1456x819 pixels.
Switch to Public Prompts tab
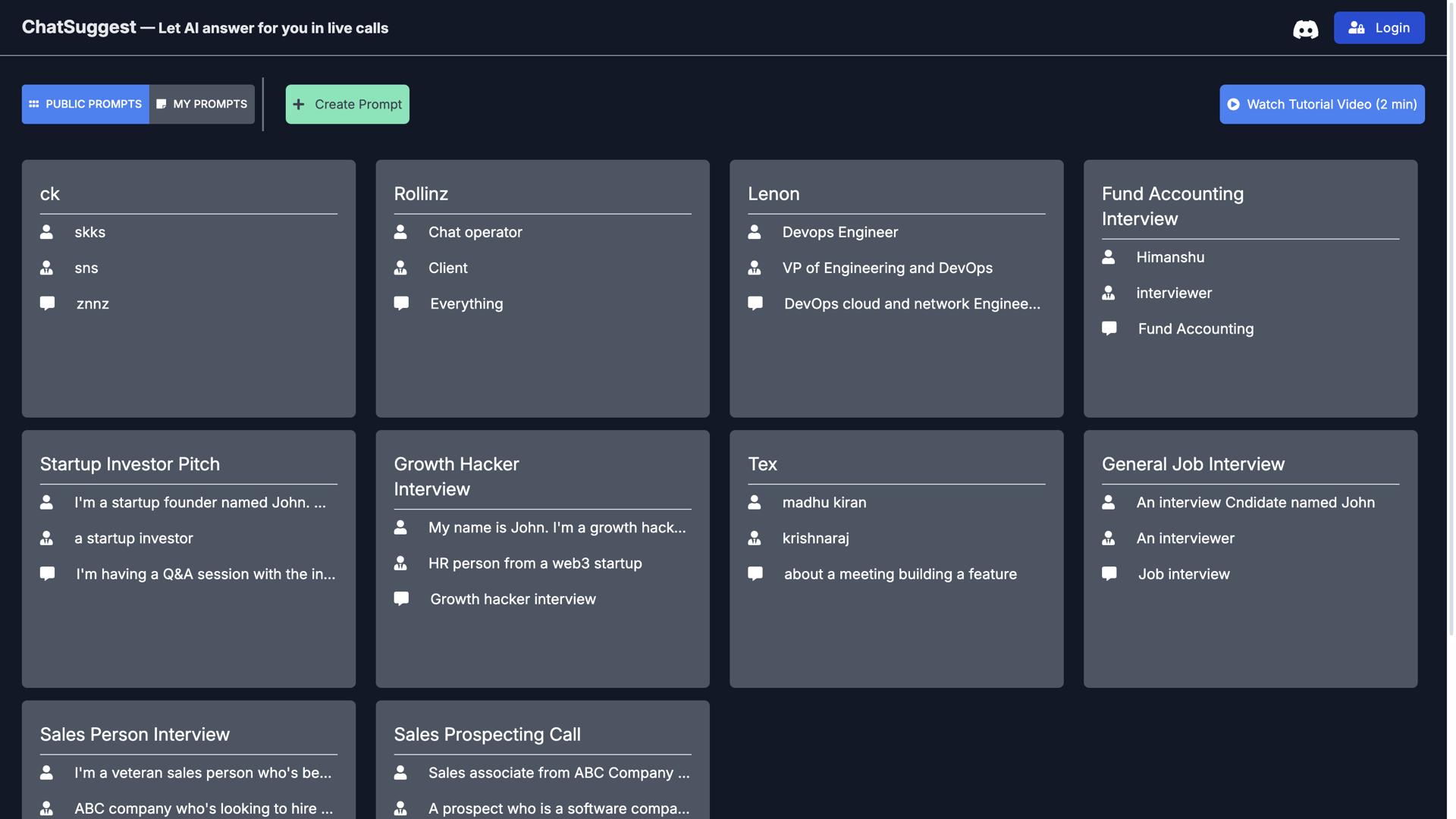86,104
